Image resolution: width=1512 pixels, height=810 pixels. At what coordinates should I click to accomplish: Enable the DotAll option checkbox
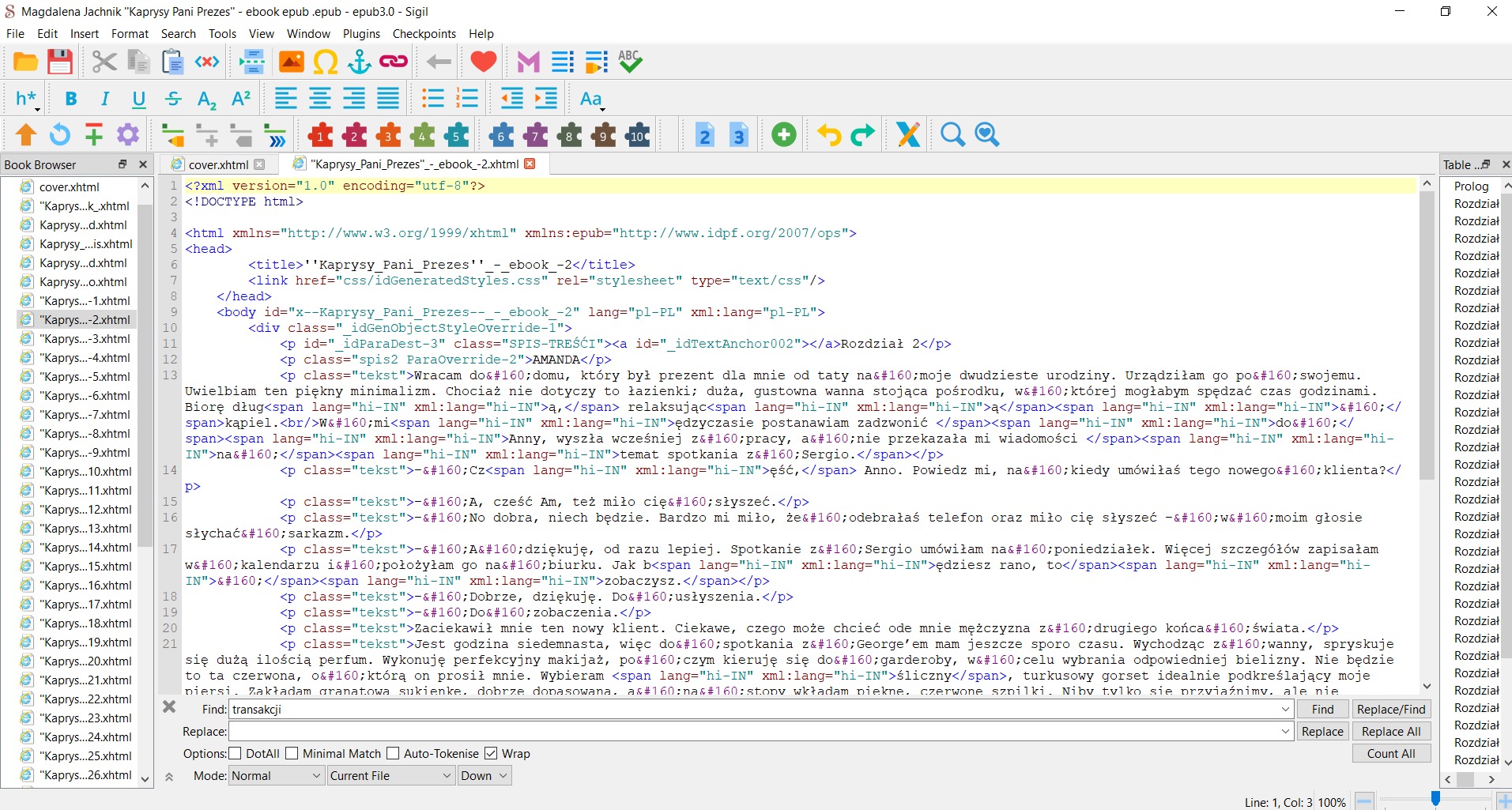235,754
